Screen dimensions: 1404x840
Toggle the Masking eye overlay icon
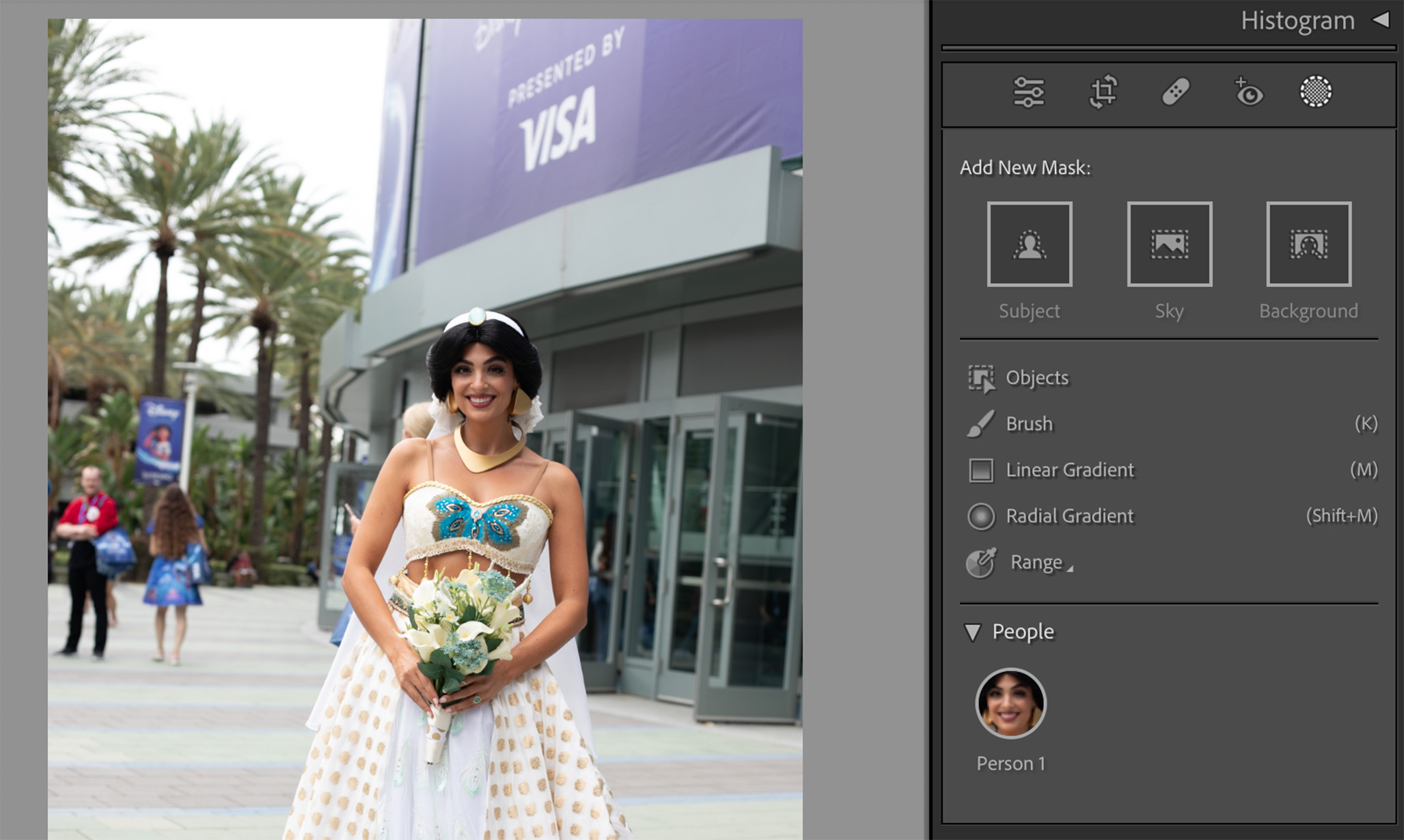pos(1248,93)
